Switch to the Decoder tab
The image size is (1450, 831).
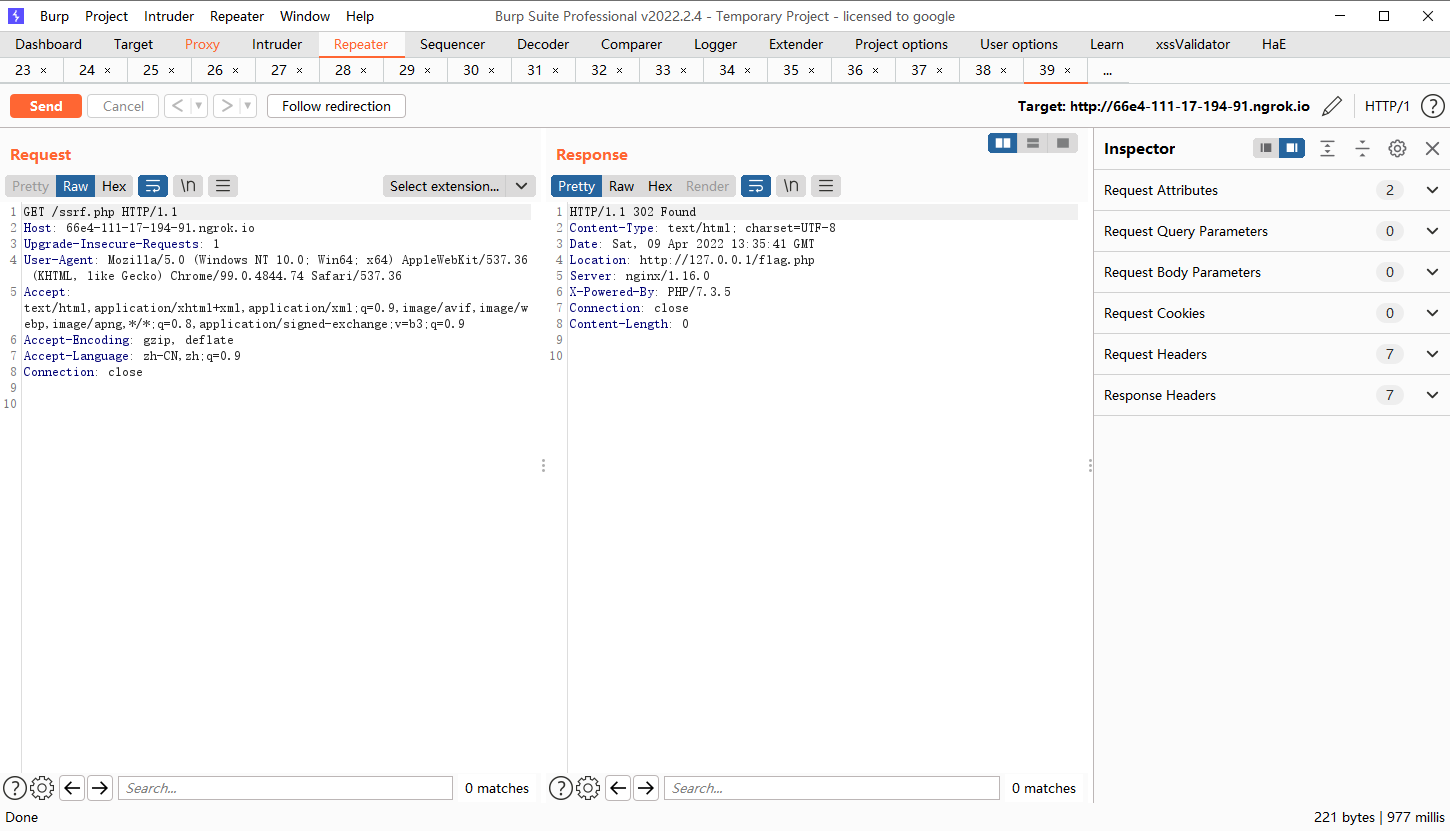coord(543,44)
